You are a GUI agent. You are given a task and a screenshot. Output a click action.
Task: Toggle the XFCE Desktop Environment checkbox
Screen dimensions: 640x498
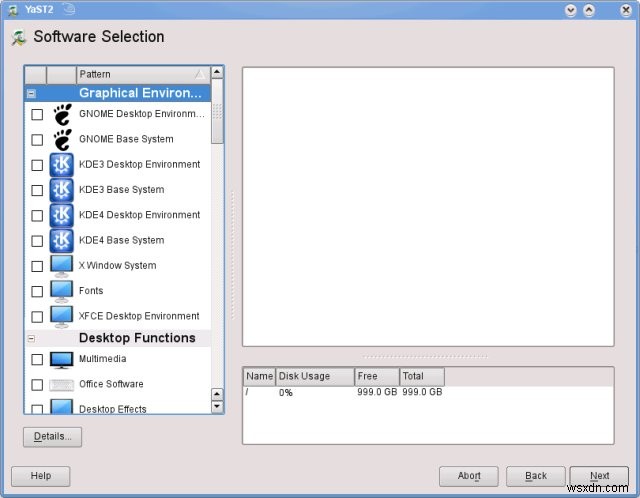click(x=37, y=317)
